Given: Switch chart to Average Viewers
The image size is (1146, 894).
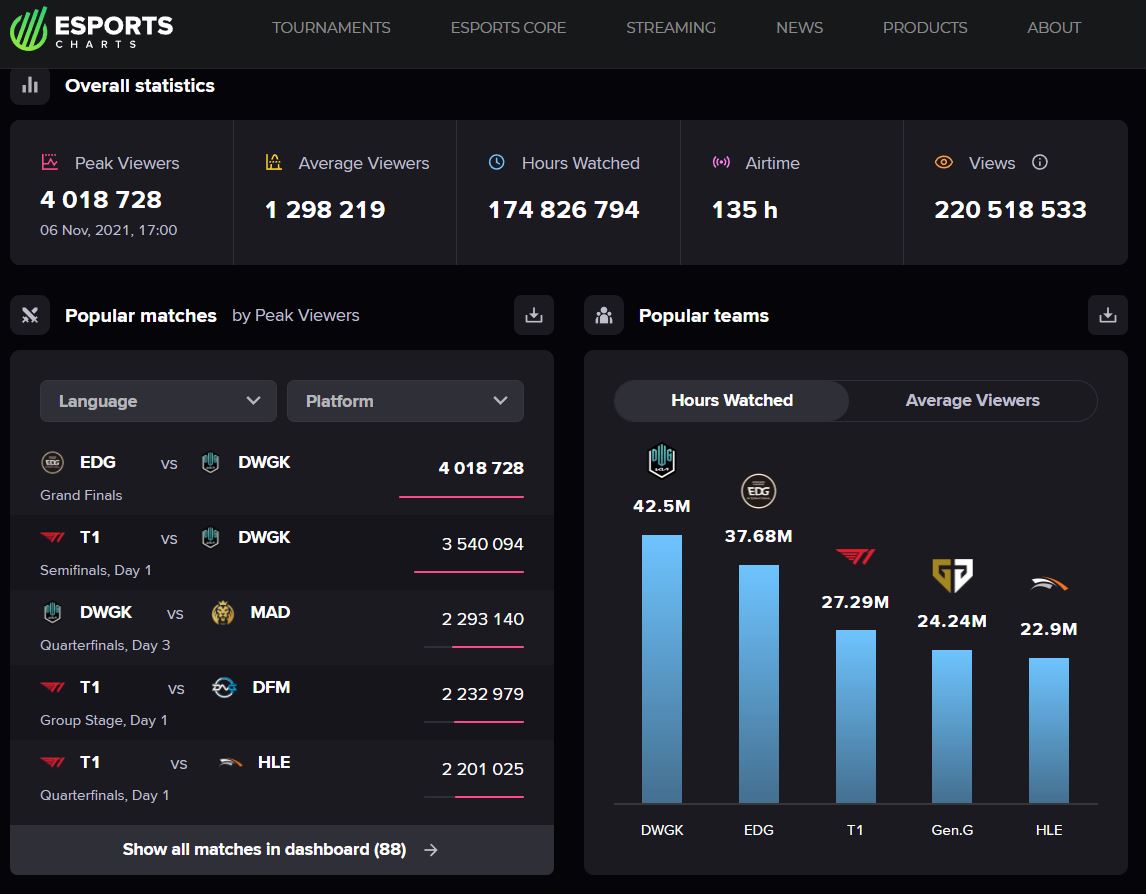Looking at the screenshot, I should (x=972, y=401).
